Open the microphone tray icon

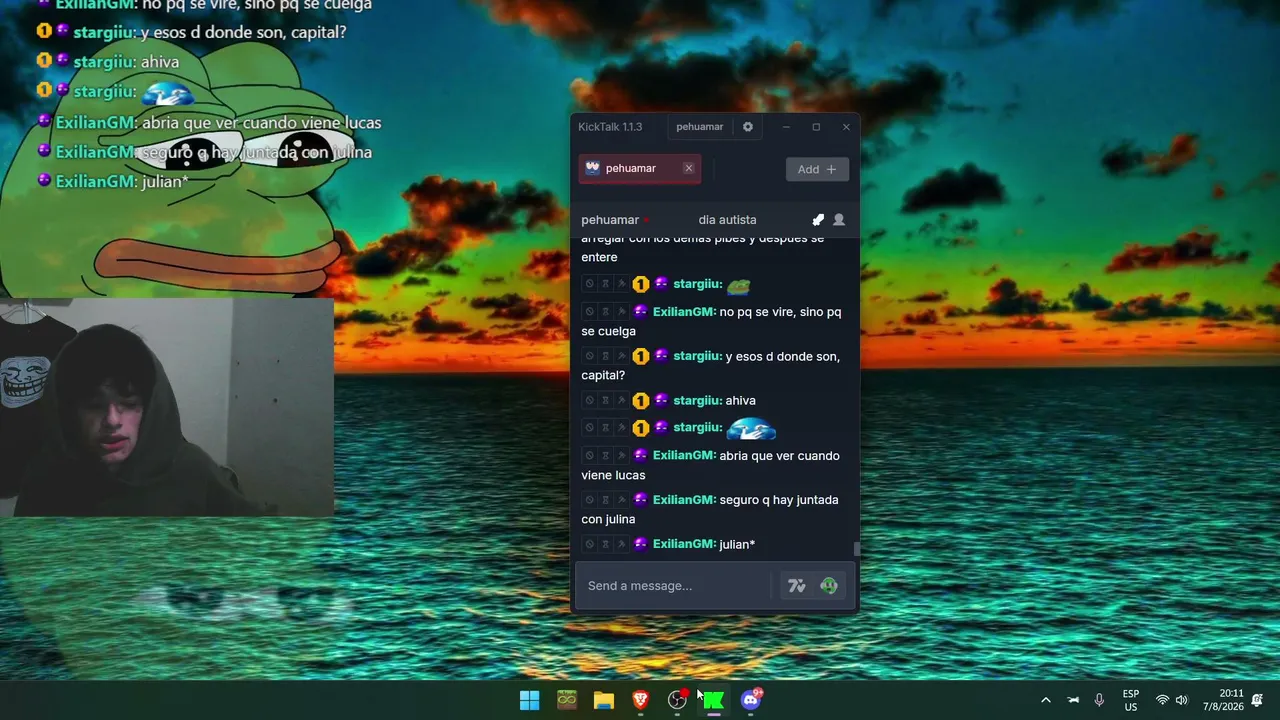pyautogui.click(x=1099, y=700)
